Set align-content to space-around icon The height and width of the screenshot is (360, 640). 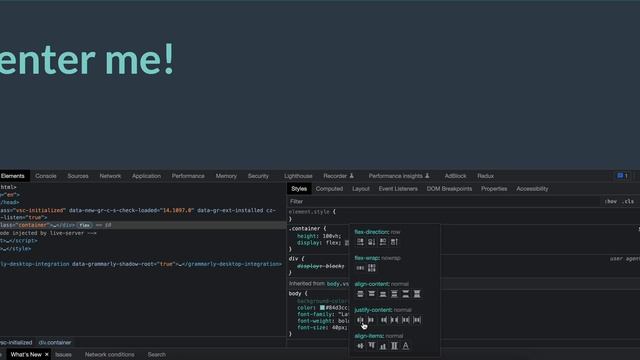[x=394, y=294]
